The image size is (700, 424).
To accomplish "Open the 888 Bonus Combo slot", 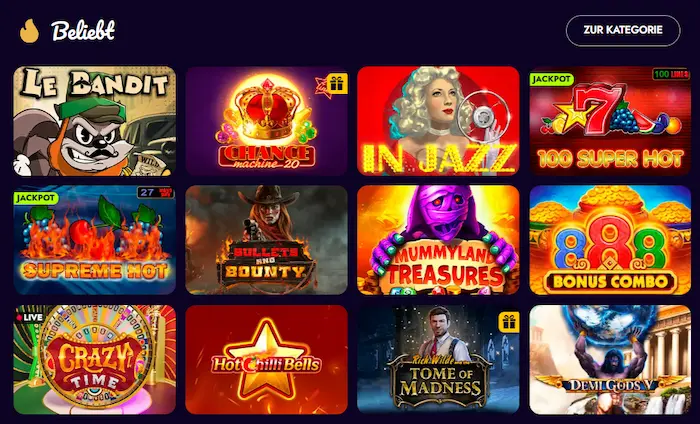I will pos(610,240).
